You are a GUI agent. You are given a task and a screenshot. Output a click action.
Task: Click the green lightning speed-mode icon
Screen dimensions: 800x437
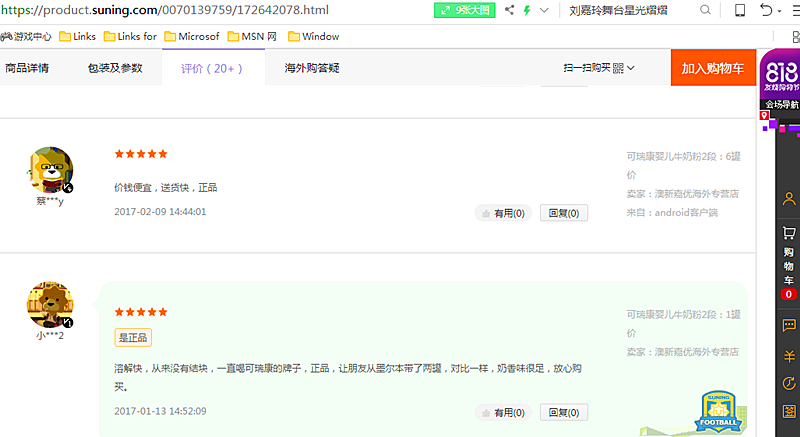(x=527, y=10)
